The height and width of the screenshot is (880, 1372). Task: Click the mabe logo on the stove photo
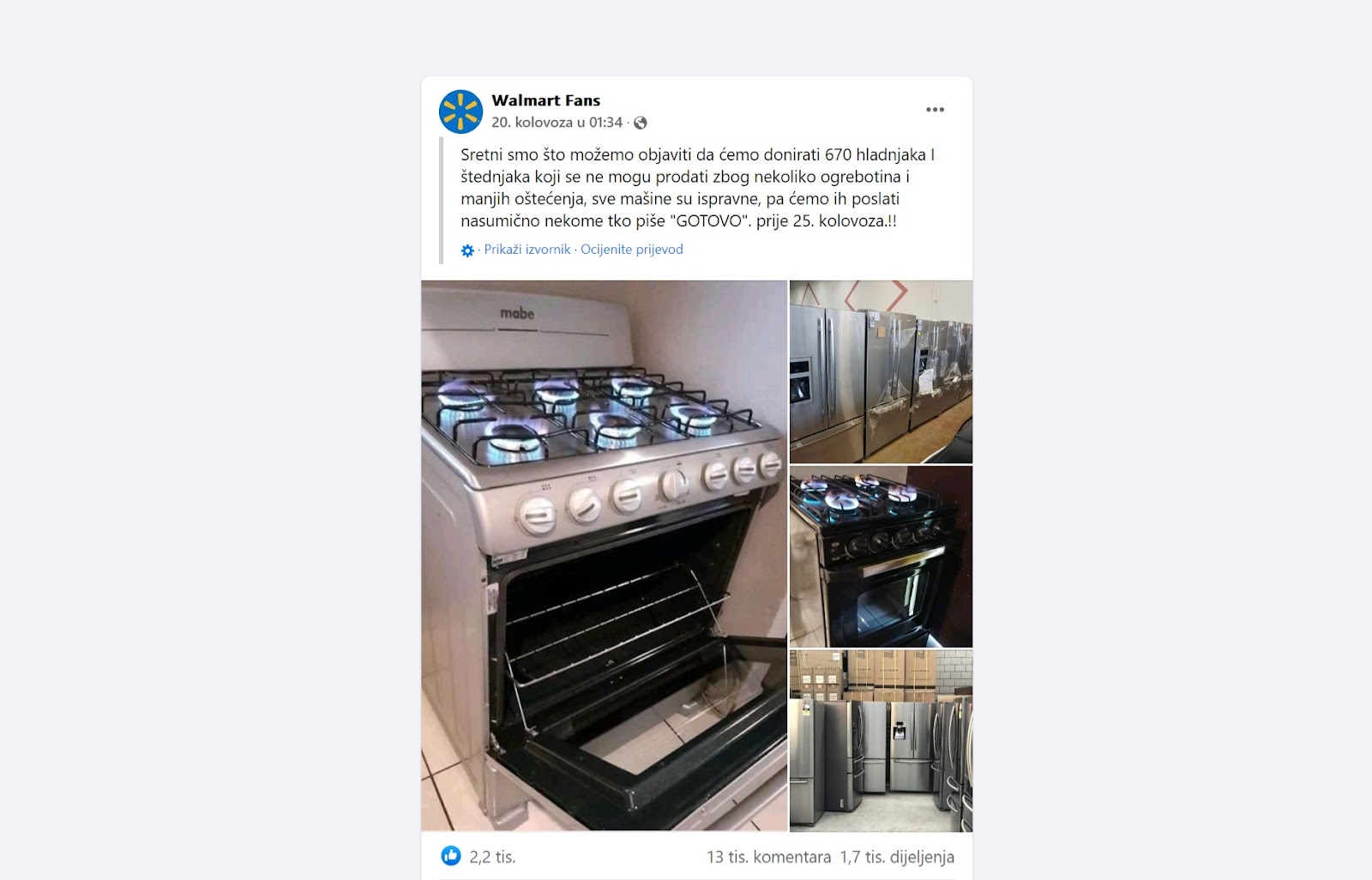click(517, 314)
